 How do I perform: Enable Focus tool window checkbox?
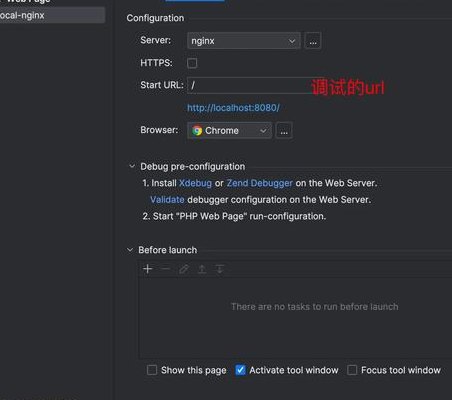[x=352, y=370]
